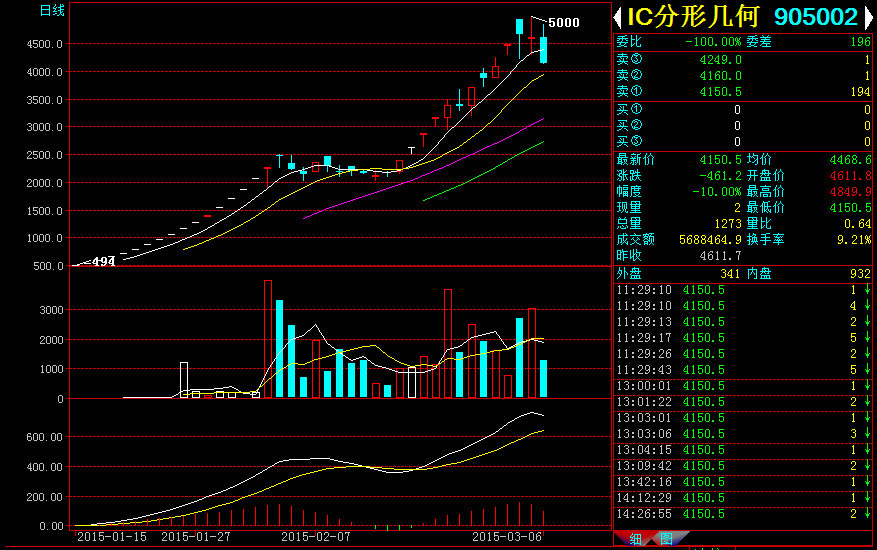Click the 外盘 value 341
The image size is (877, 550).
pos(730,274)
